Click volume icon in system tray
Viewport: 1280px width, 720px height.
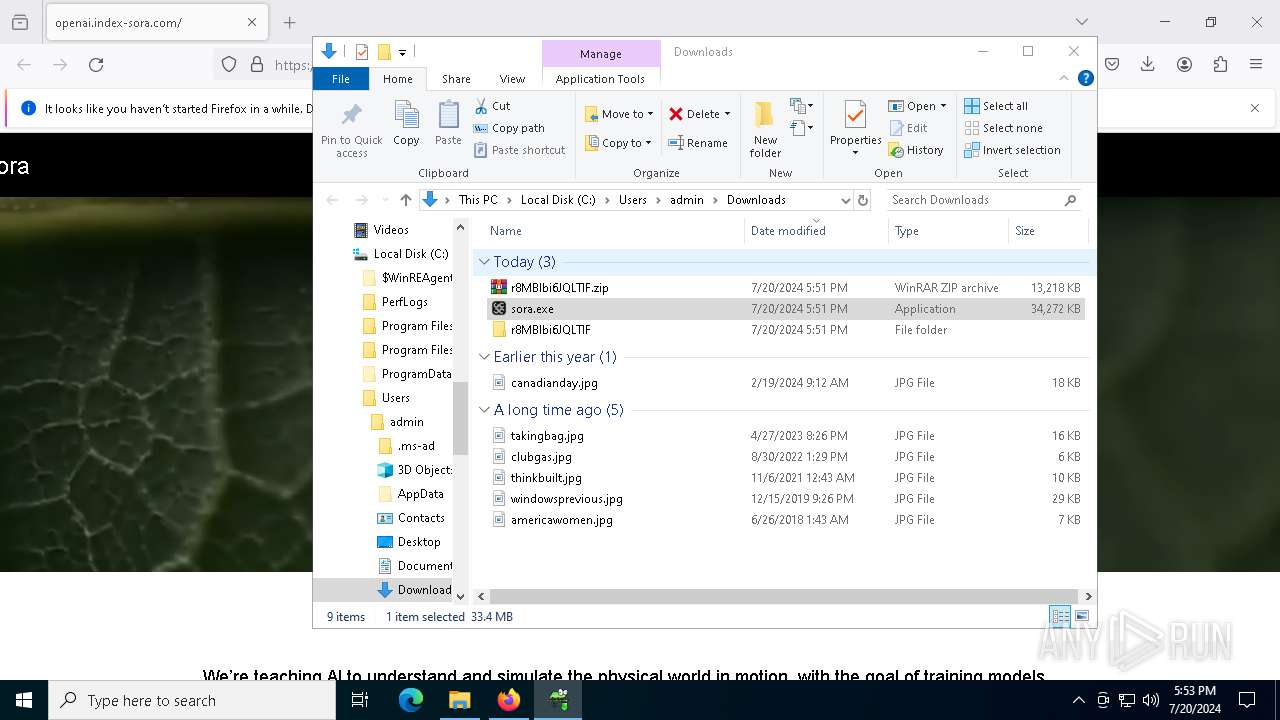(x=1151, y=700)
